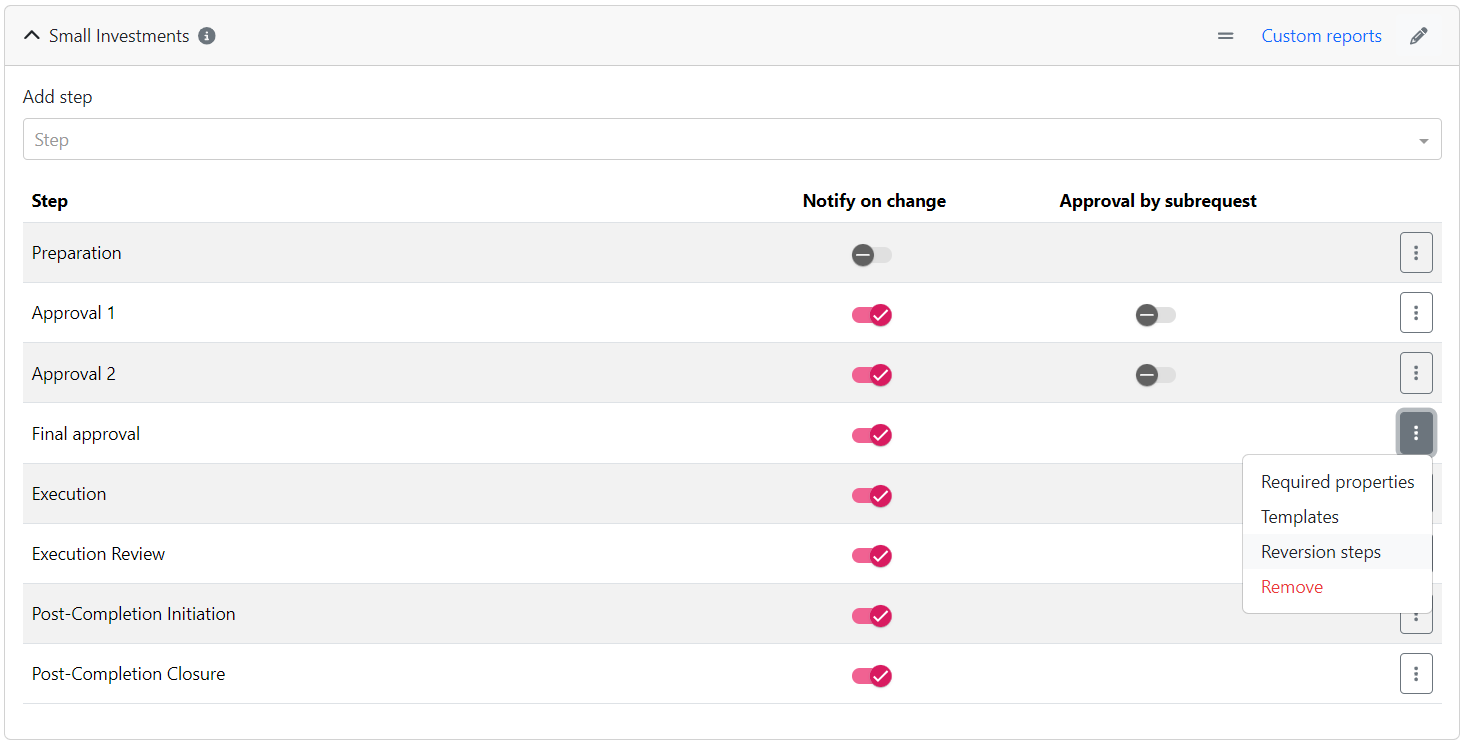Click the Final approval step name

(x=86, y=434)
